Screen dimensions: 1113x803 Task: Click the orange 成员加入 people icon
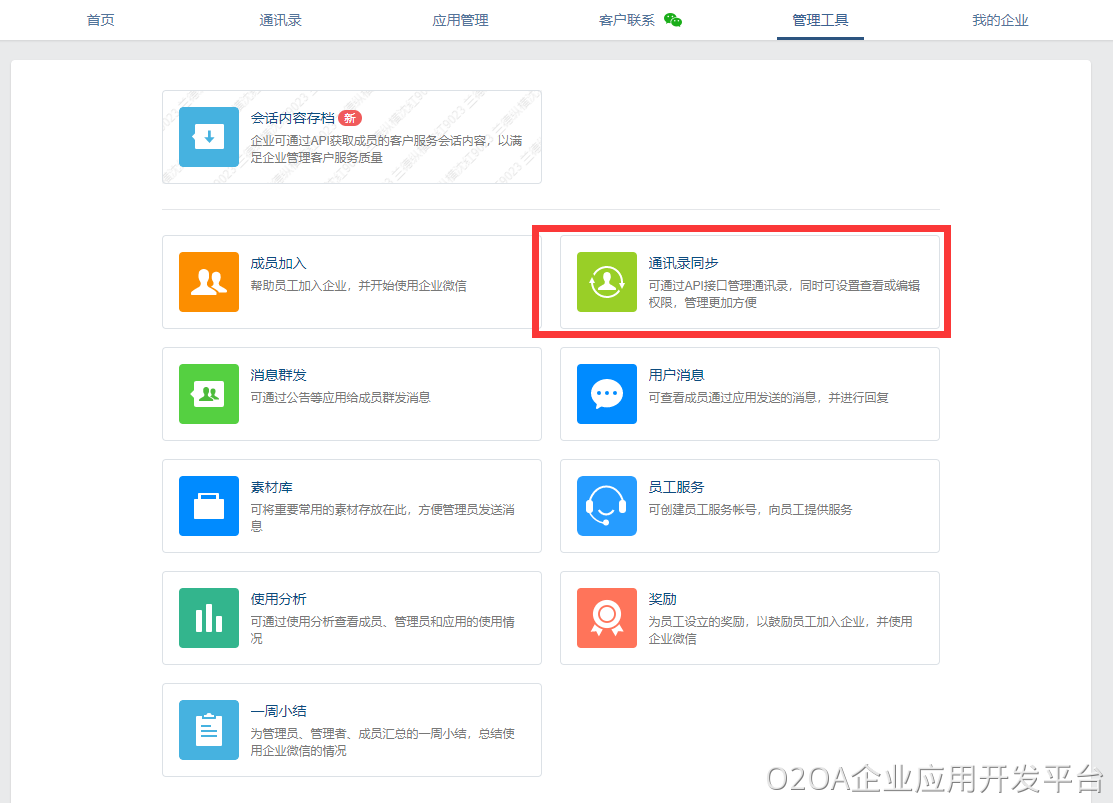[x=208, y=282]
